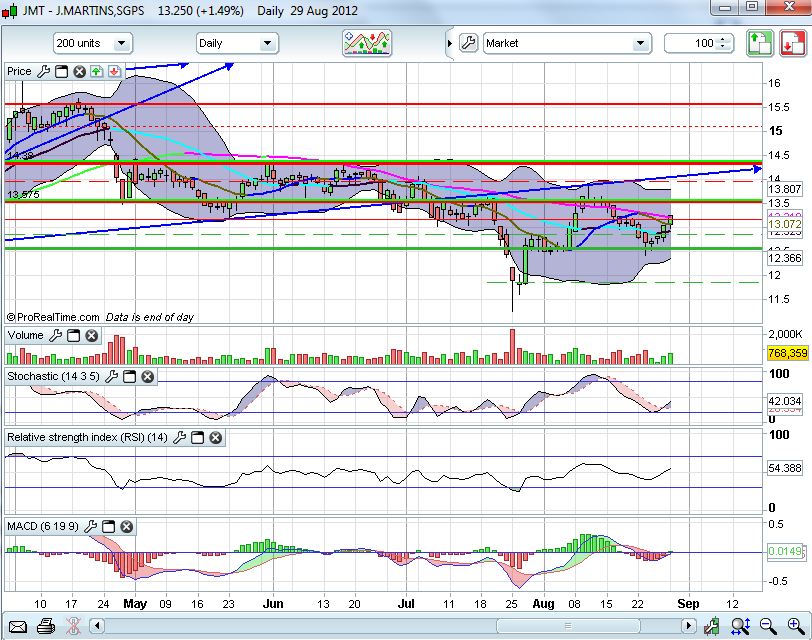Maximize the MACD panel
This screenshot has width=812, height=640.
[108, 527]
